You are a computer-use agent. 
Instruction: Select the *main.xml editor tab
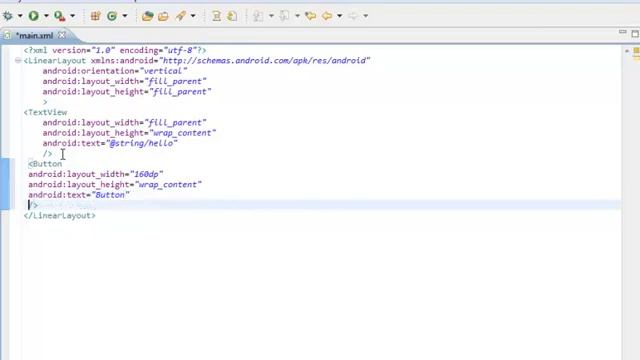34,36
